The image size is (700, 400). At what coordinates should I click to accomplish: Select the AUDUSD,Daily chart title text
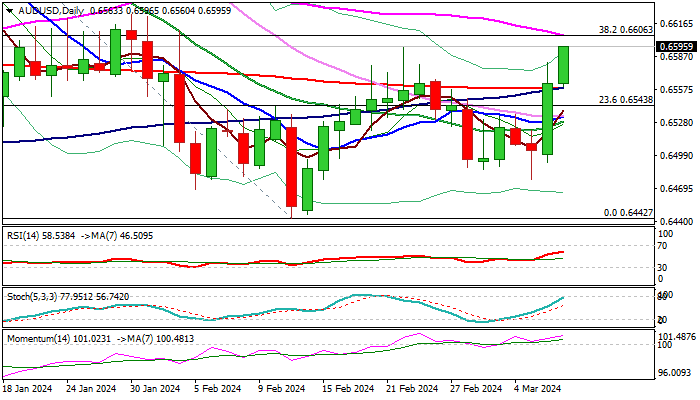pyautogui.click(x=50, y=10)
